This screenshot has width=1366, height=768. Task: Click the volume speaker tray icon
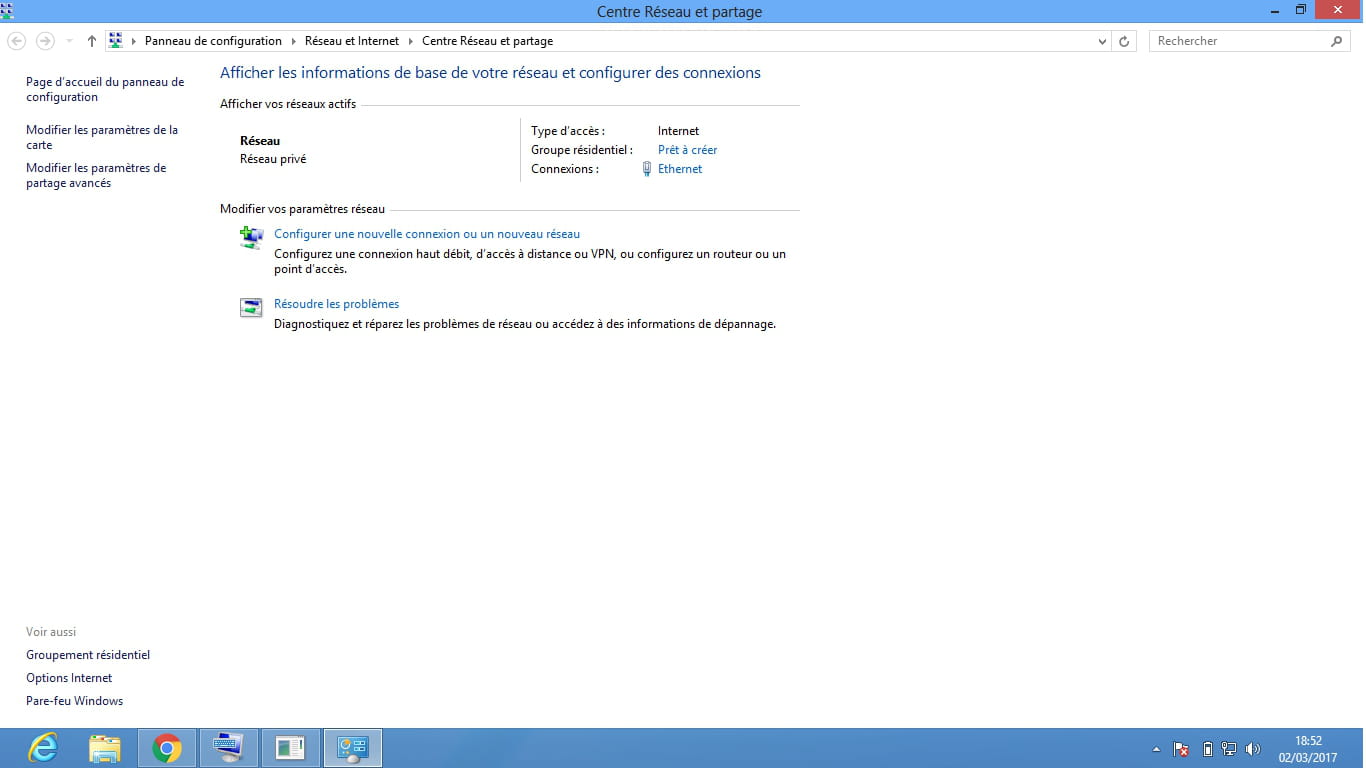pyautogui.click(x=1253, y=749)
